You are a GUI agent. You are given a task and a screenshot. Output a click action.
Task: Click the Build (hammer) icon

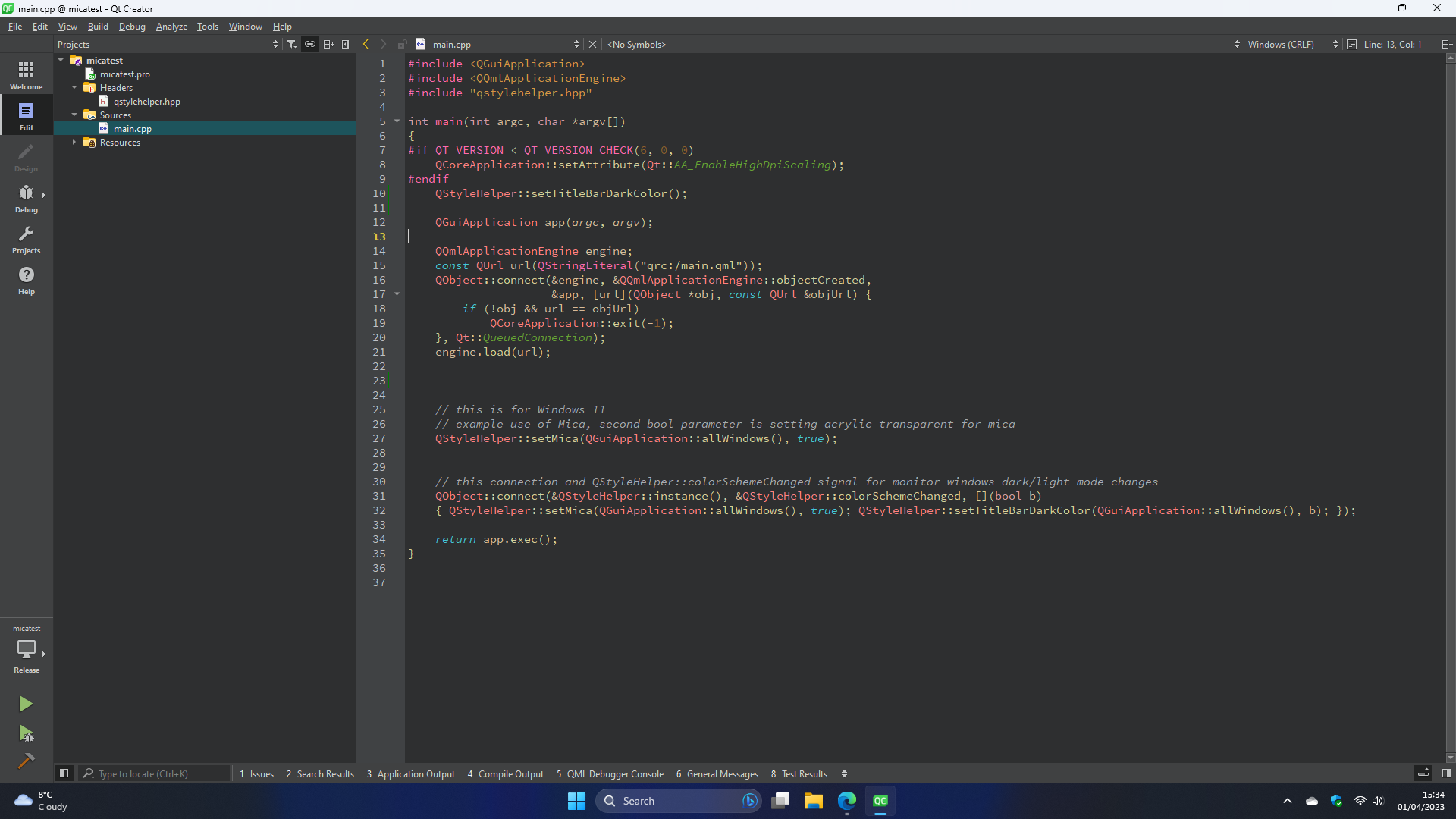[26, 761]
